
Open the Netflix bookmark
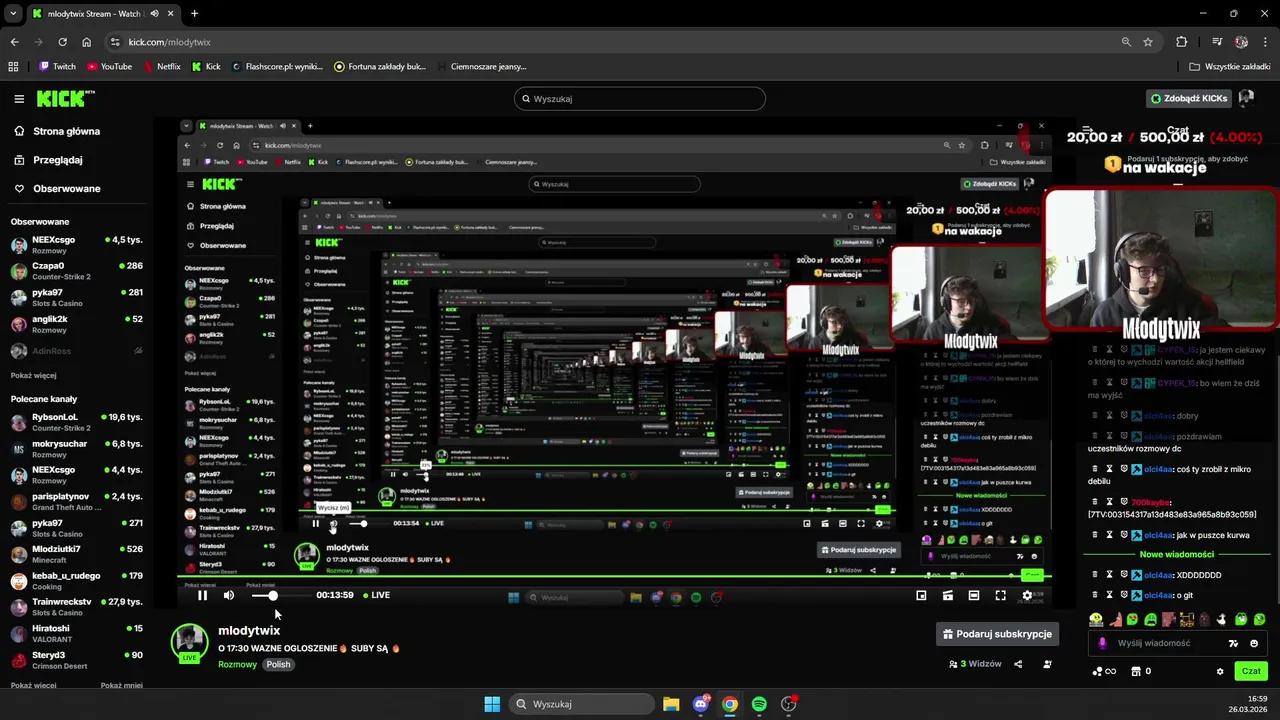tap(162, 66)
